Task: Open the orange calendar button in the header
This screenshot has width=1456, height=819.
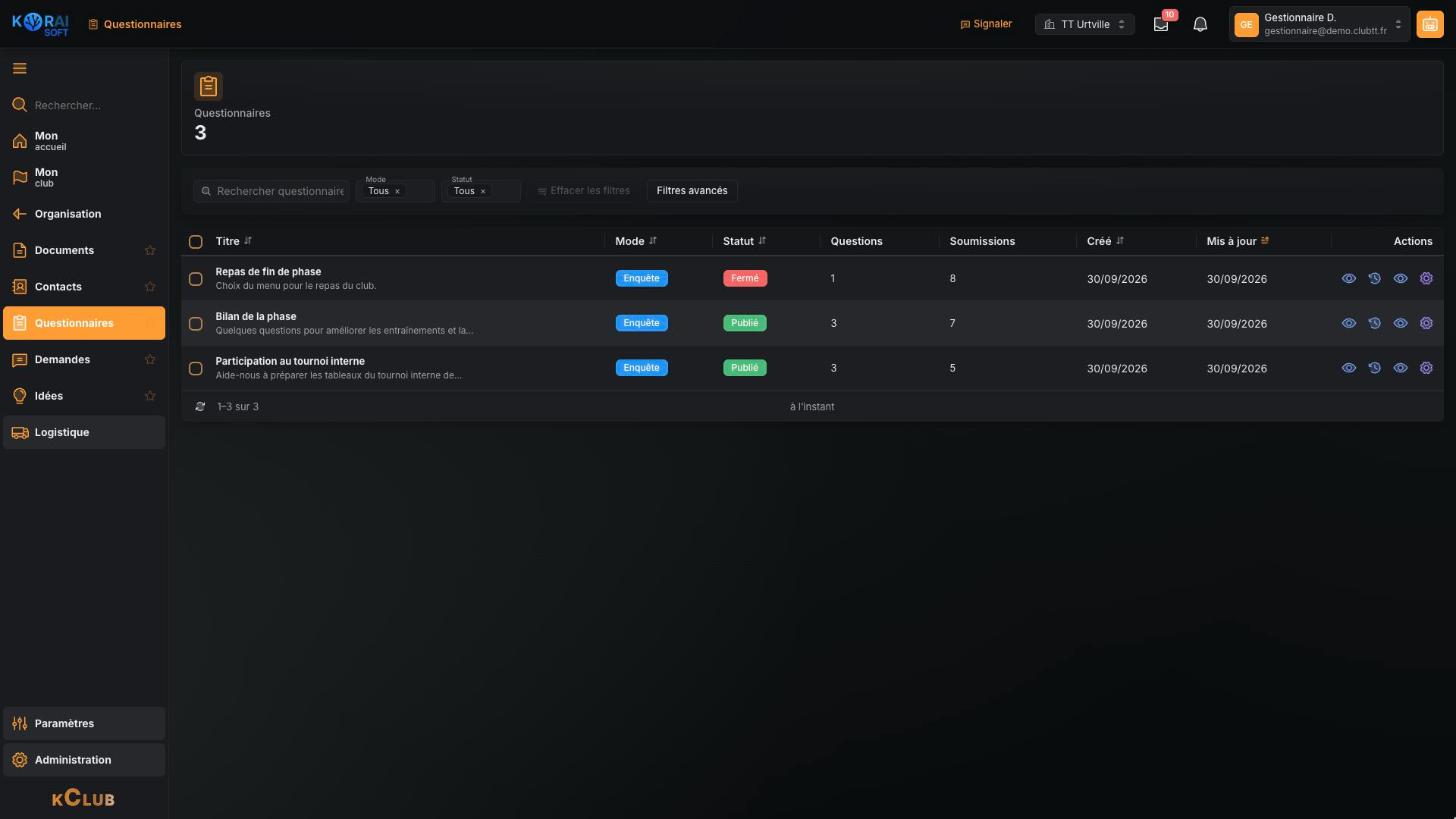Action: point(1430,24)
